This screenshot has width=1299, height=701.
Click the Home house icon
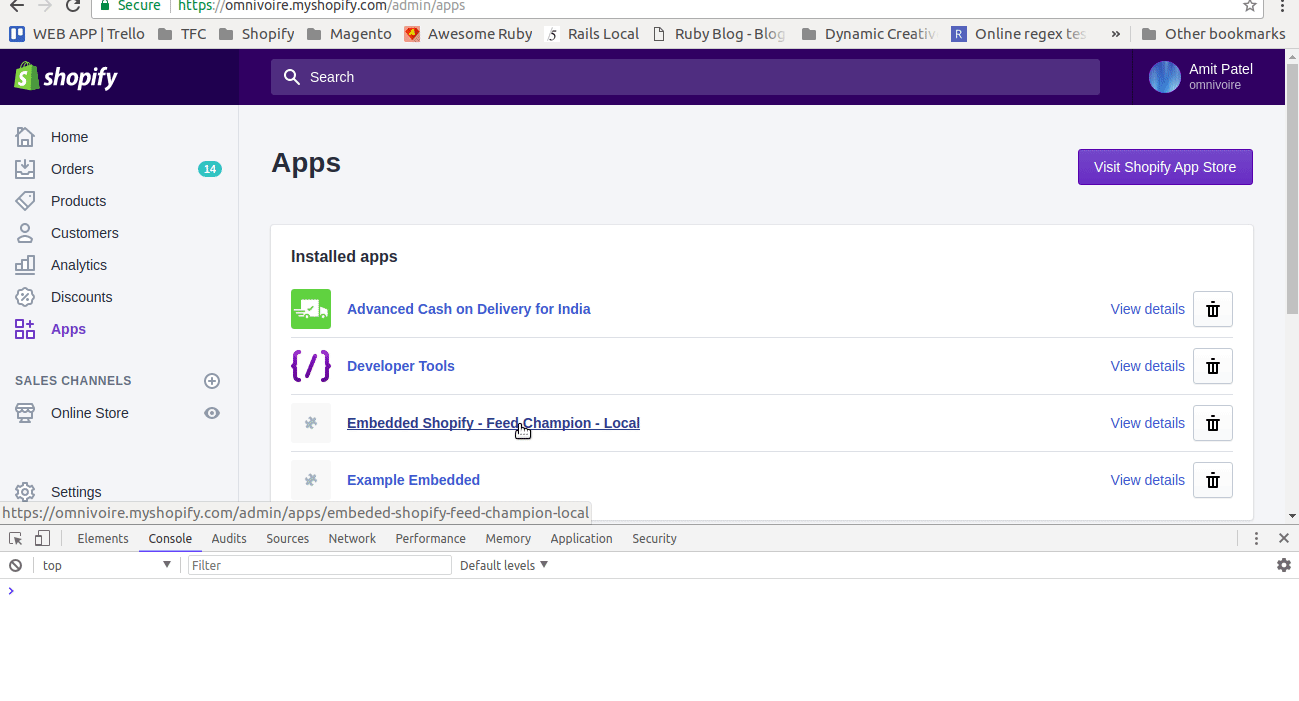tap(25, 137)
